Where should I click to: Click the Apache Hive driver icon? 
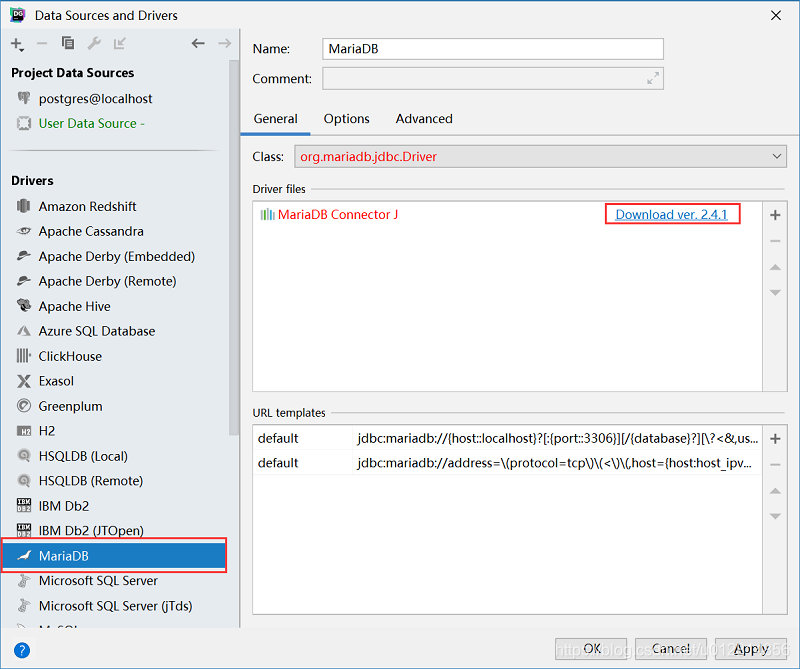point(23,306)
